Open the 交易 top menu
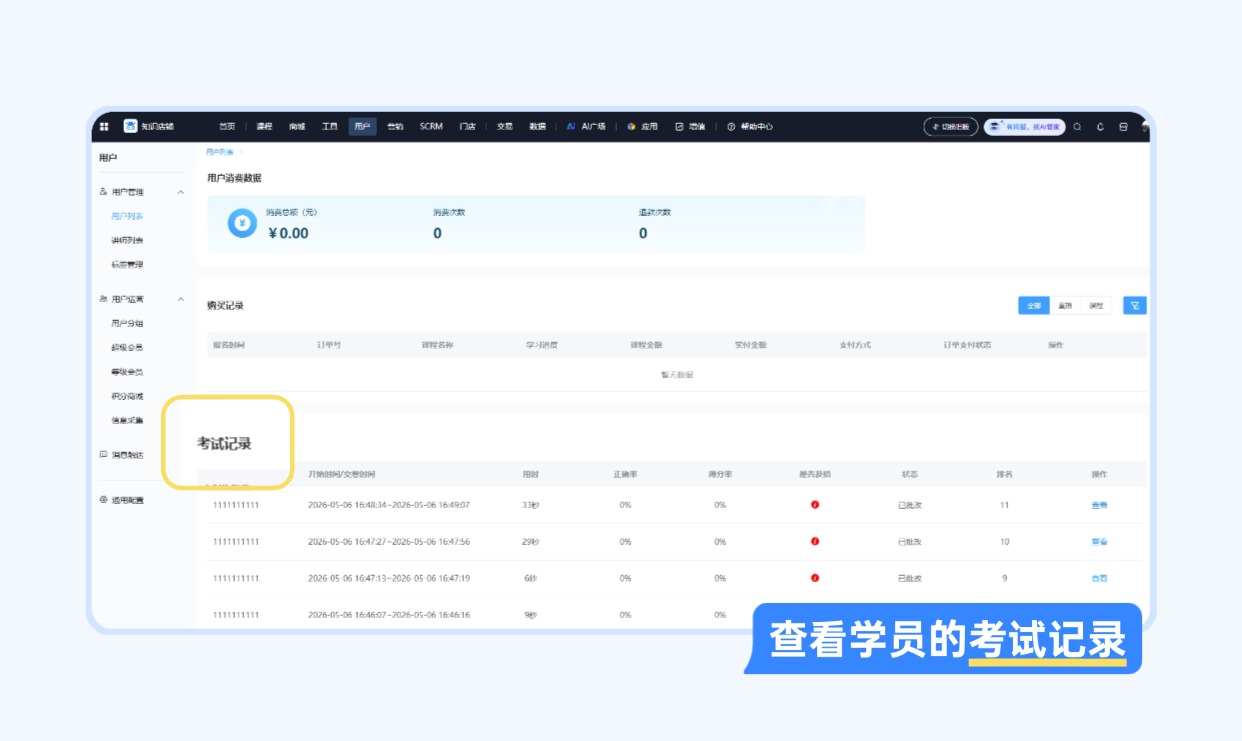Viewport: 1242px width, 741px height. 505,127
